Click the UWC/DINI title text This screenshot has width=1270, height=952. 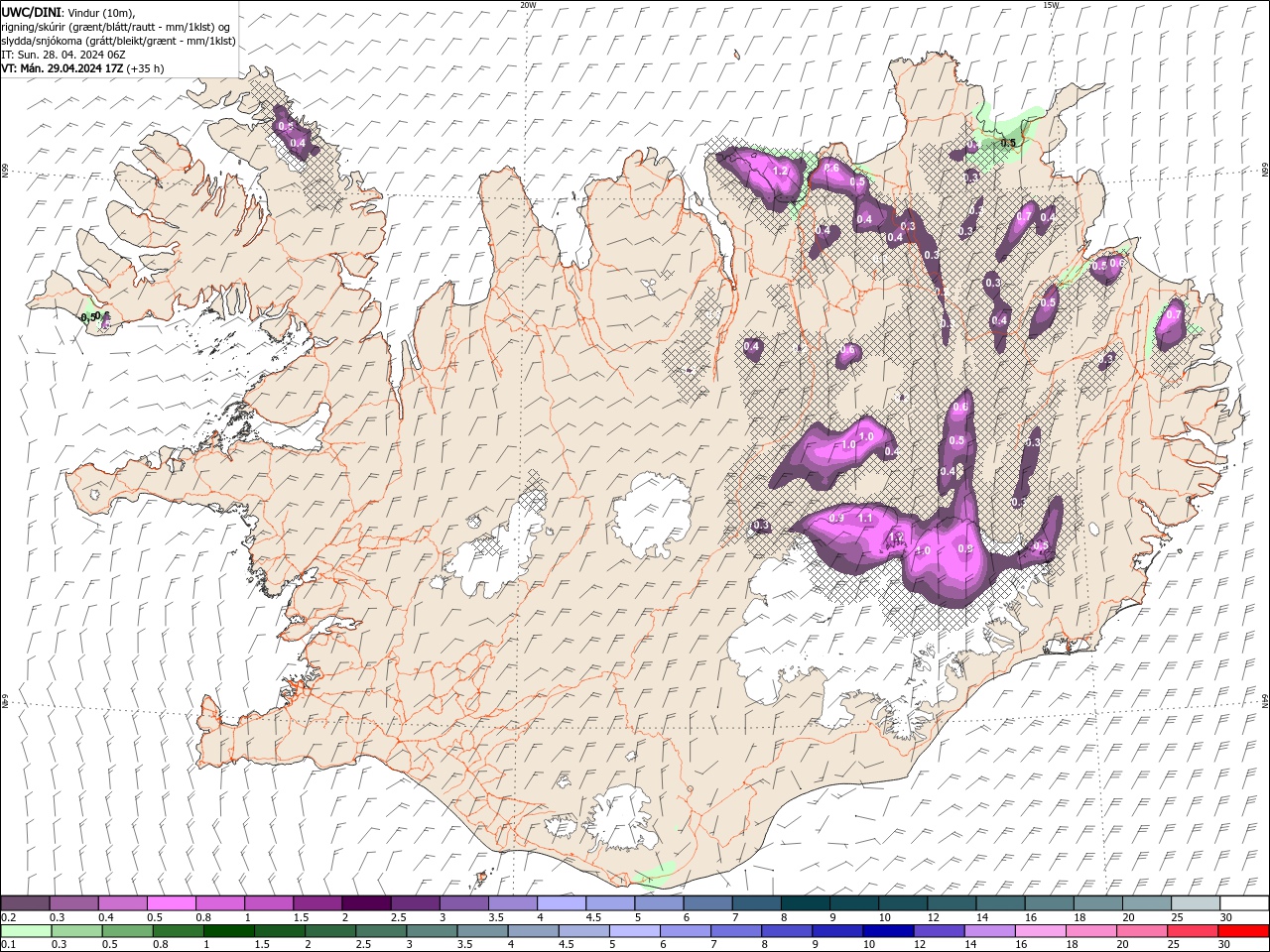(x=32, y=11)
